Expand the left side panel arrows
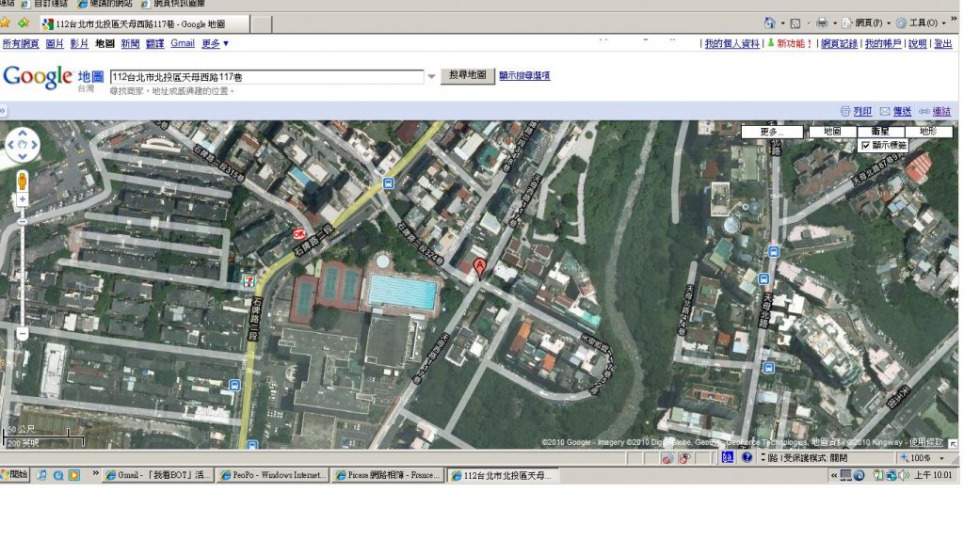The height and width of the screenshot is (540, 964). (x=4, y=111)
